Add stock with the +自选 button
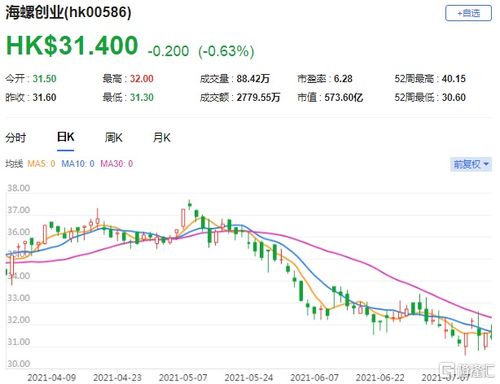 pyautogui.click(x=468, y=13)
